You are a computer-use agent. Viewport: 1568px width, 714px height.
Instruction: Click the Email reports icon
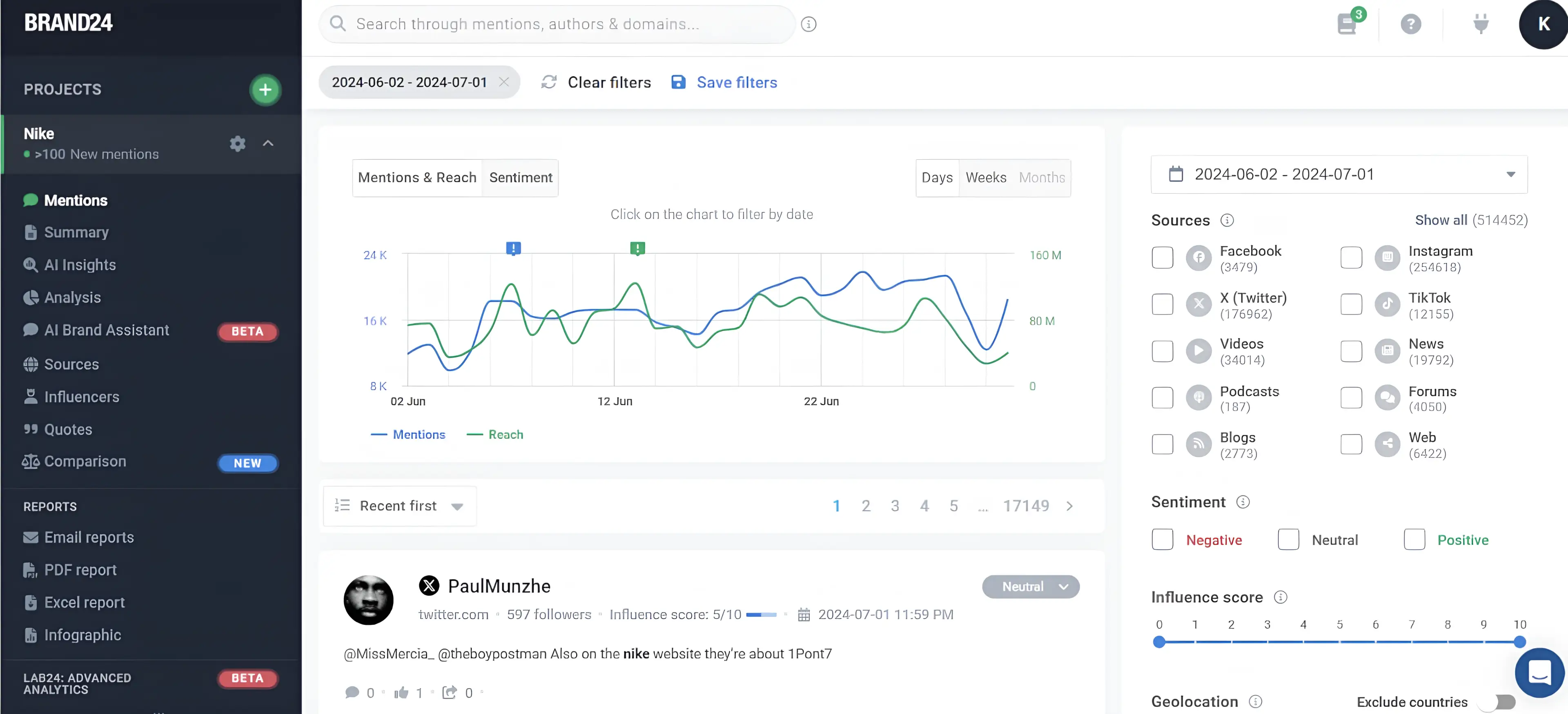tap(29, 537)
